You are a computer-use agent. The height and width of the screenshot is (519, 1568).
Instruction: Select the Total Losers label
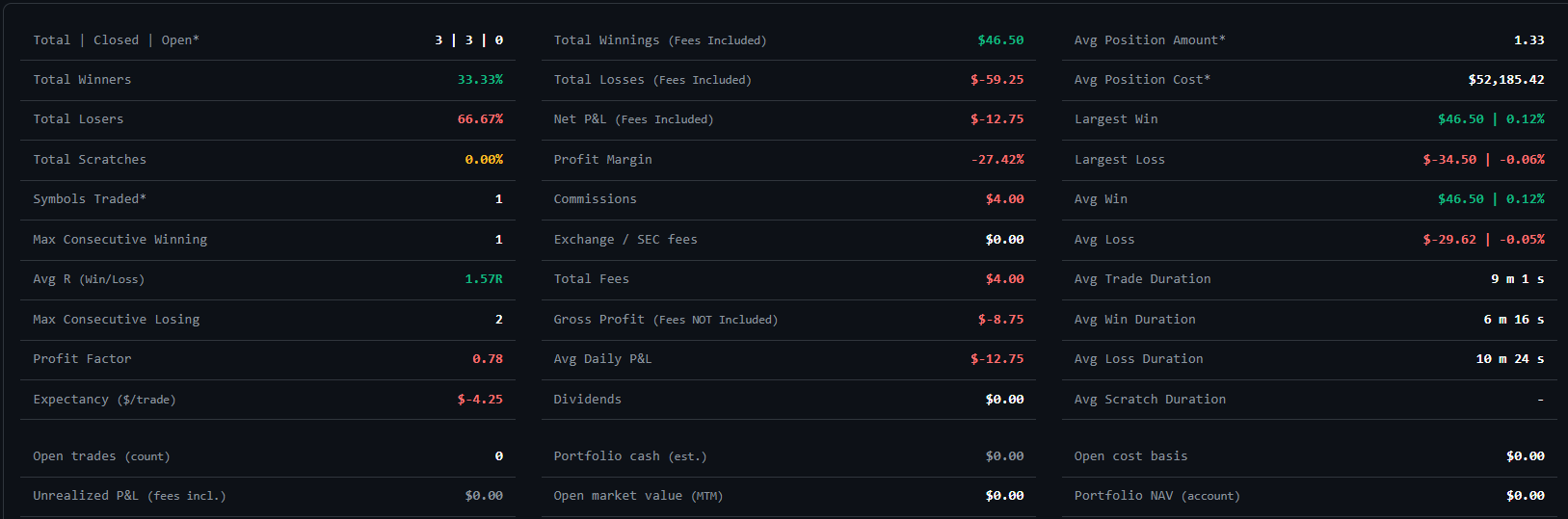[x=78, y=119]
